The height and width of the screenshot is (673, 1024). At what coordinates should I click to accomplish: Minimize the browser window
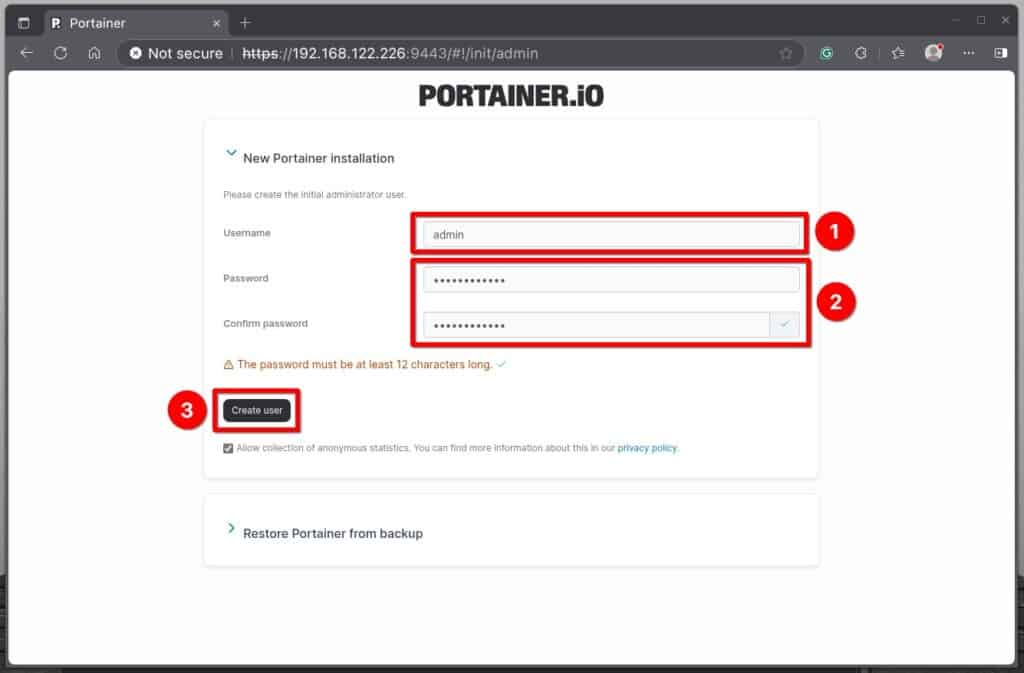coord(955,20)
